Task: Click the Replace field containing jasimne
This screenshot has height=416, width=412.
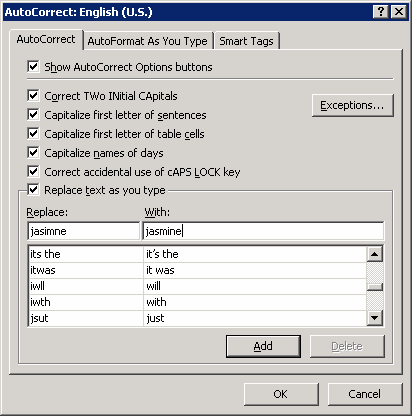Action: point(84,231)
